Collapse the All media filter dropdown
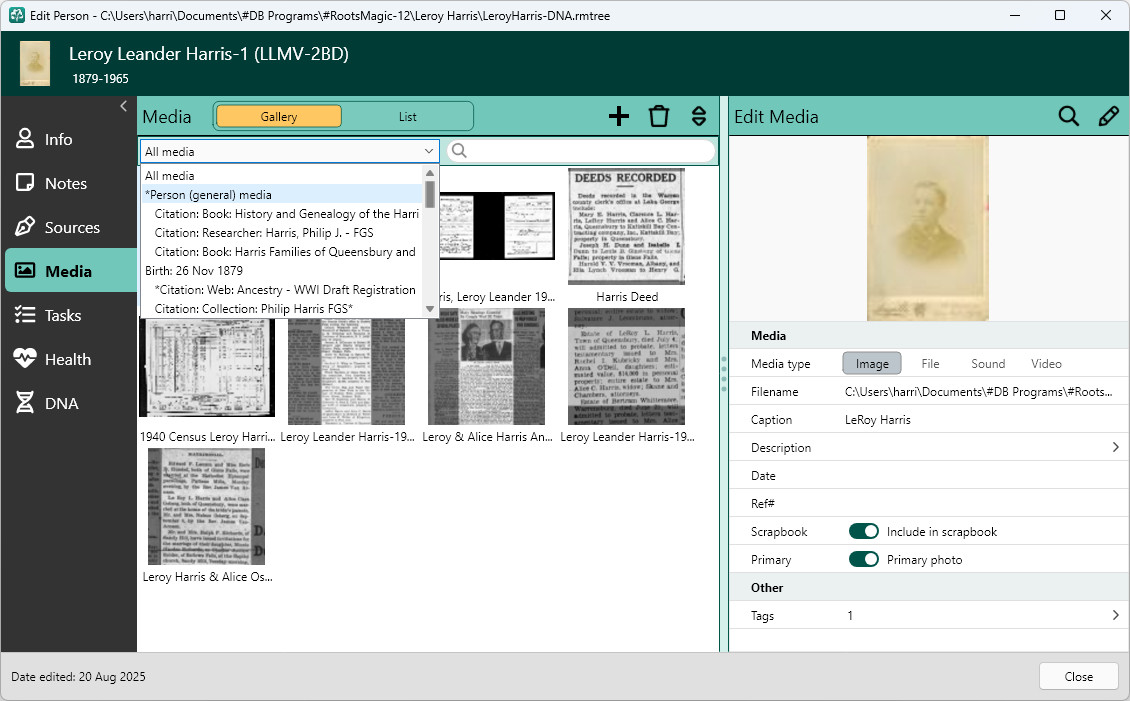The width and height of the screenshot is (1130, 701). 429,151
